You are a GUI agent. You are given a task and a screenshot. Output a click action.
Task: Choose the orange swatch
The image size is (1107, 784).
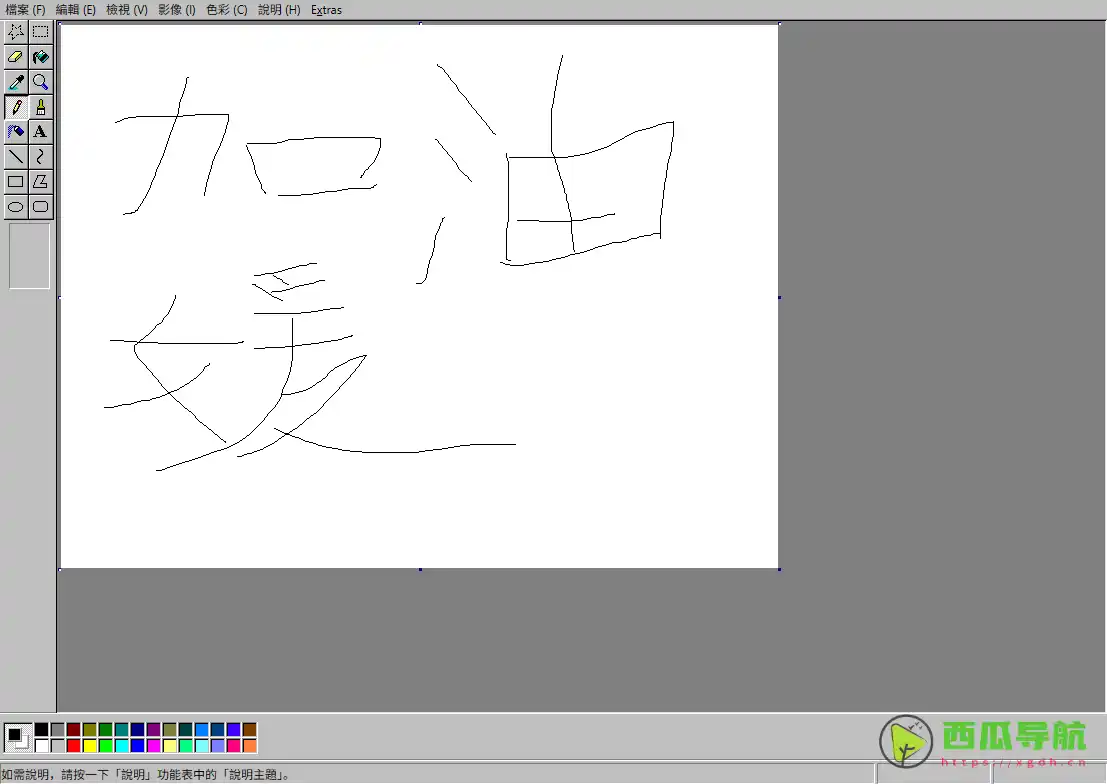click(249, 746)
